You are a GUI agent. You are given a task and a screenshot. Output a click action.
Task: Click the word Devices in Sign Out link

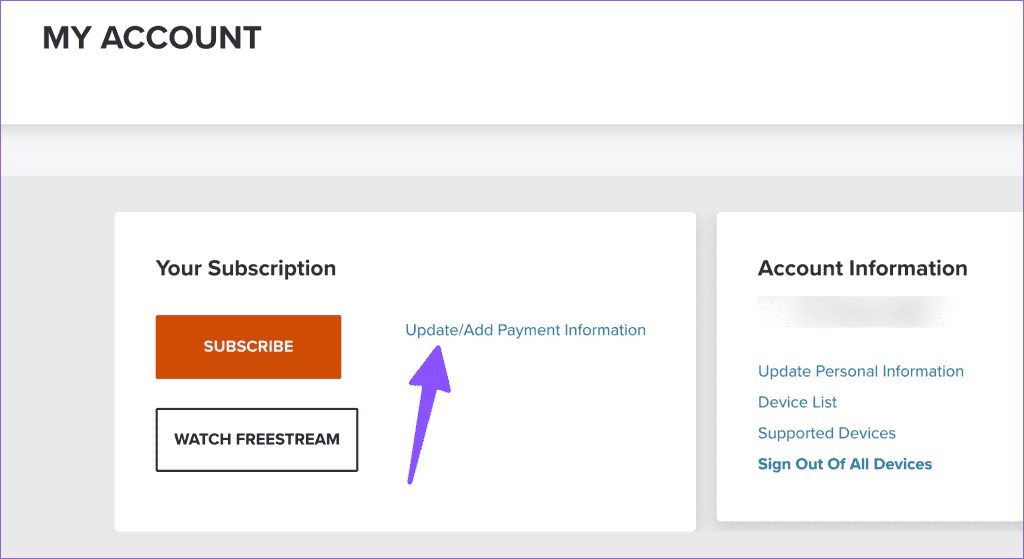pyautogui.click(x=903, y=464)
